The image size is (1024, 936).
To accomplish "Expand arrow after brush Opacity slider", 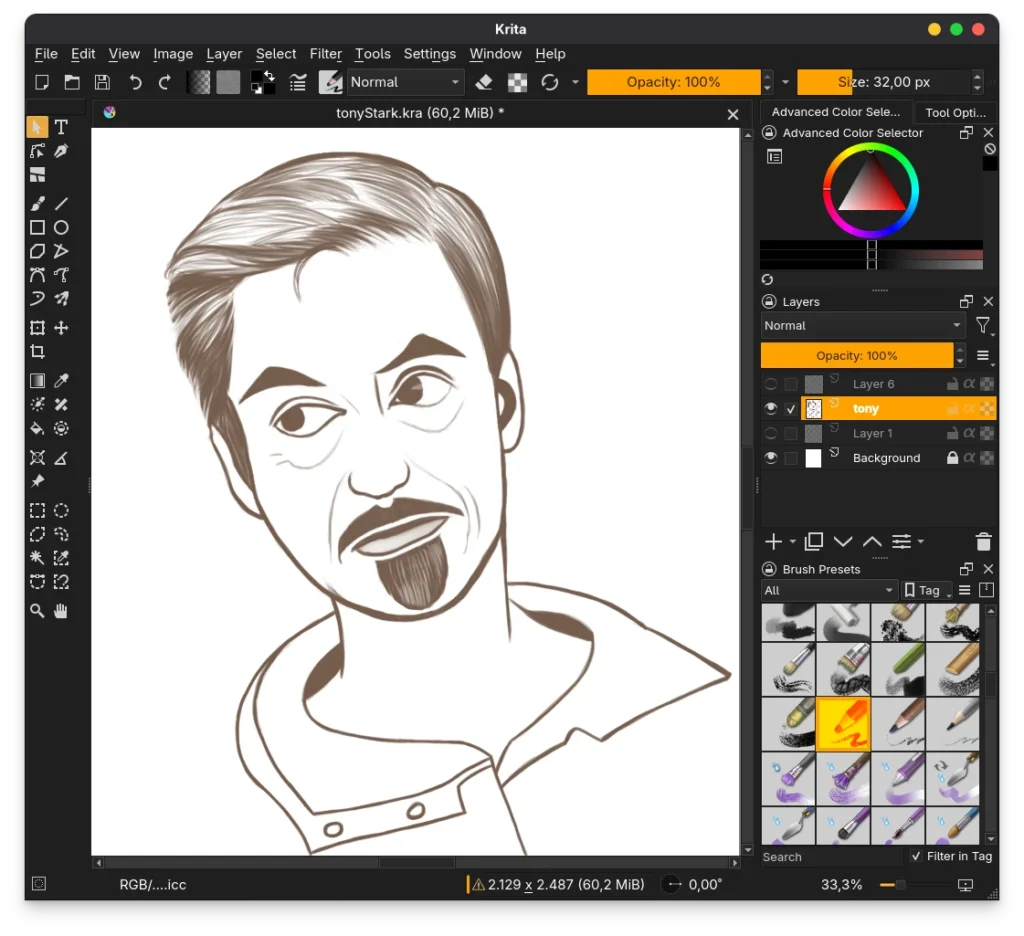I will [786, 82].
